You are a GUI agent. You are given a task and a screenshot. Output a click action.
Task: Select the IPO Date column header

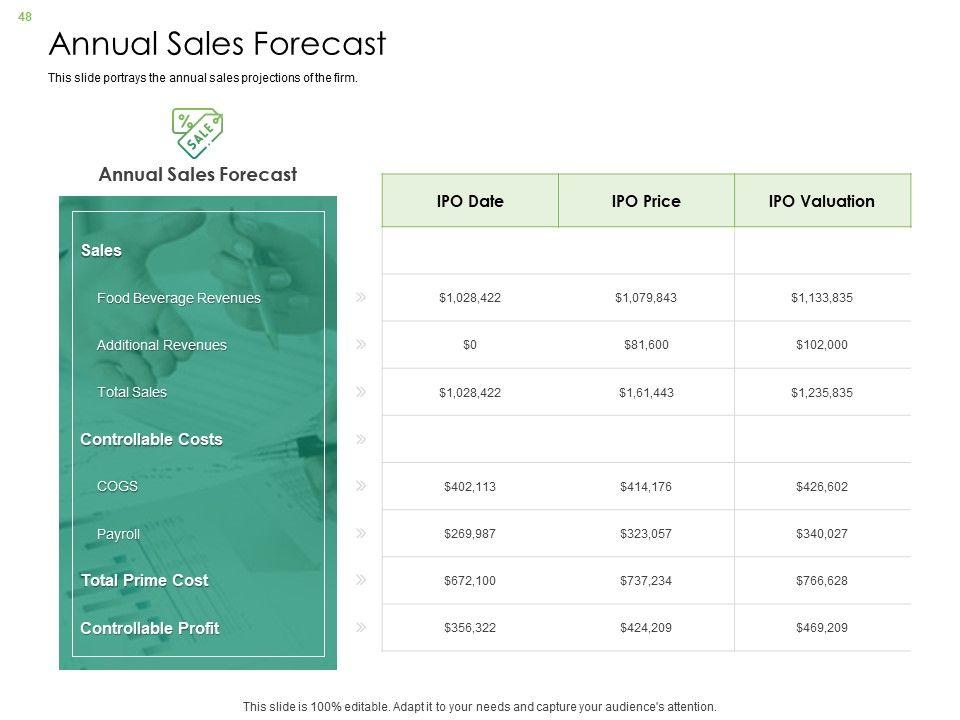470,201
